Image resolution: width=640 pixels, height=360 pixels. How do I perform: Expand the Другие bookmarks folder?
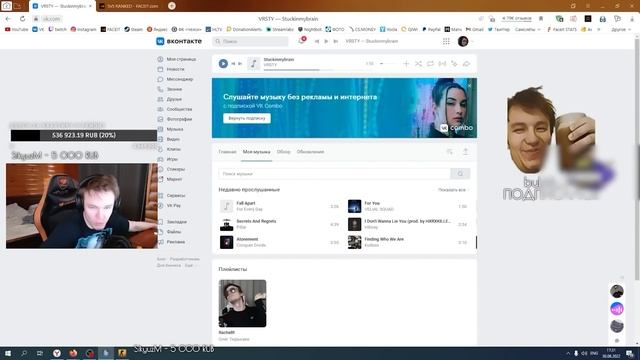(620, 29)
